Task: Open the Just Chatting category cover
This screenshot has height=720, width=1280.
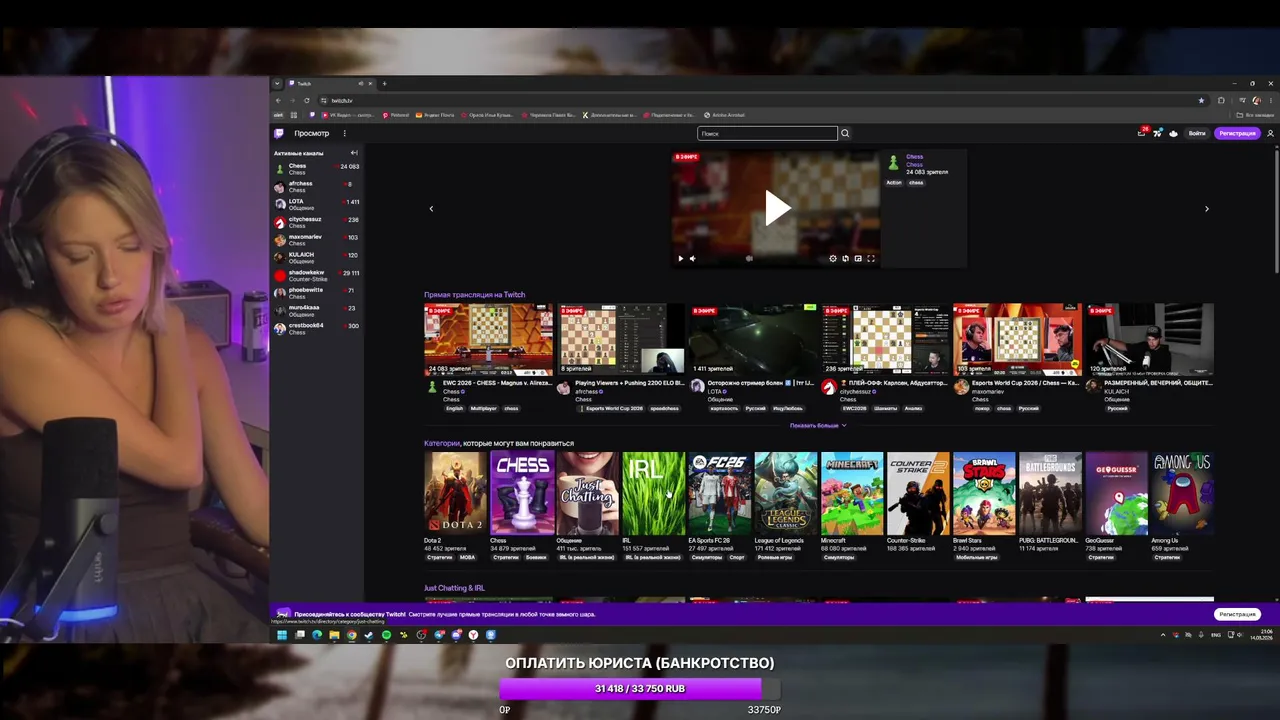Action: [x=588, y=493]
